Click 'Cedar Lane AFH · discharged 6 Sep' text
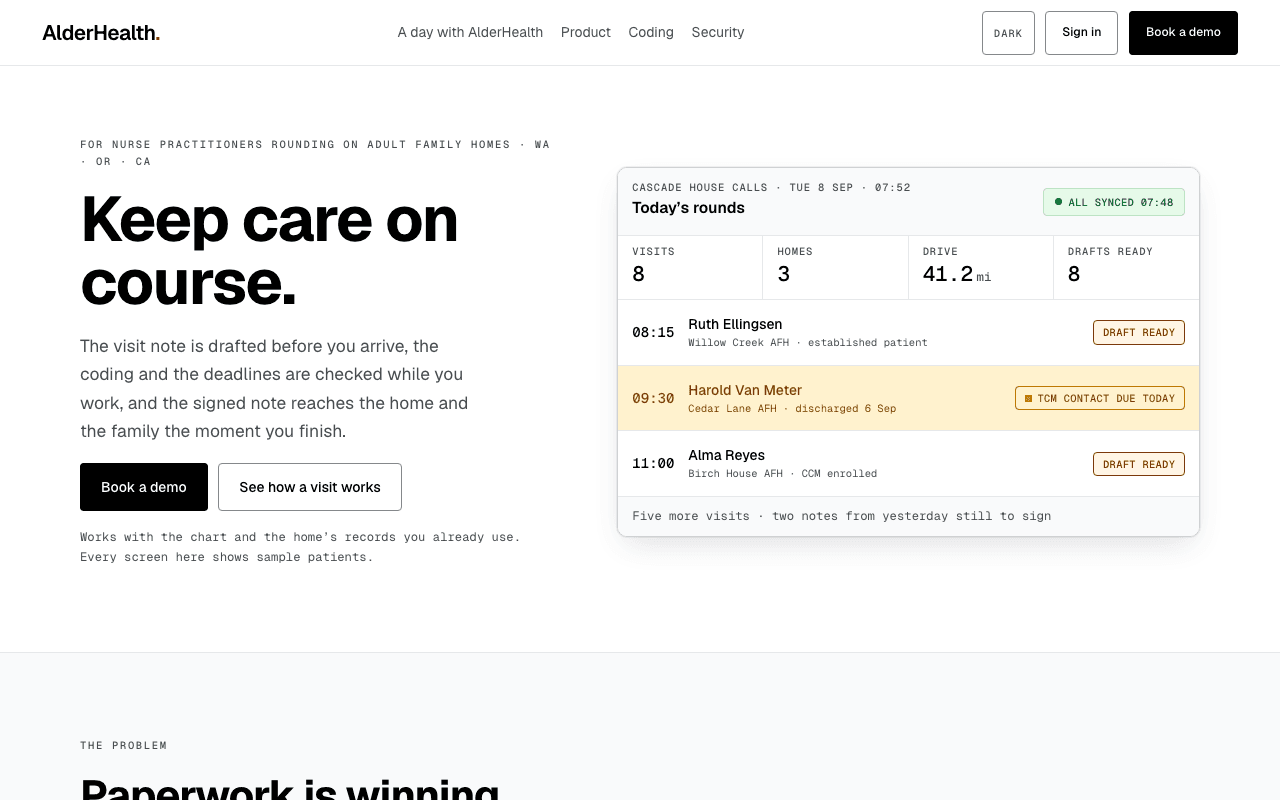Viewport: 1280px width, 800px height. 792,409
